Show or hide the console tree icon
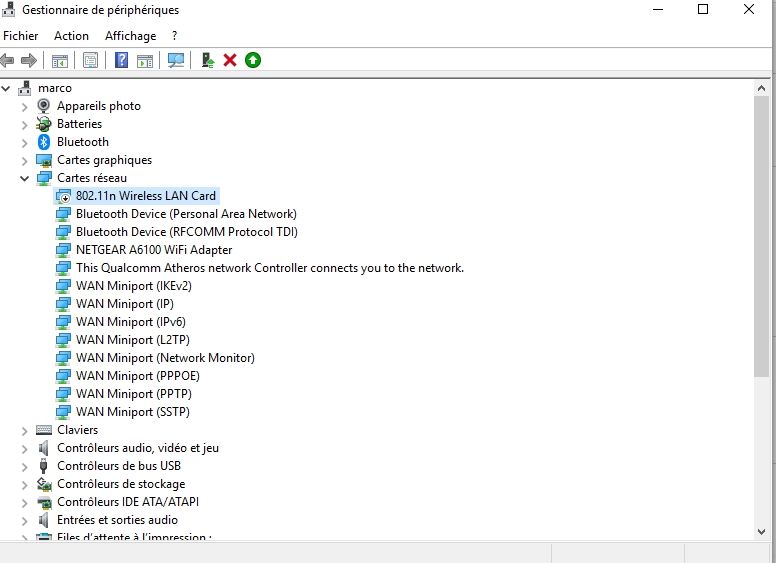The width and height of the screenshot is (776, 563). pos(60,61)
